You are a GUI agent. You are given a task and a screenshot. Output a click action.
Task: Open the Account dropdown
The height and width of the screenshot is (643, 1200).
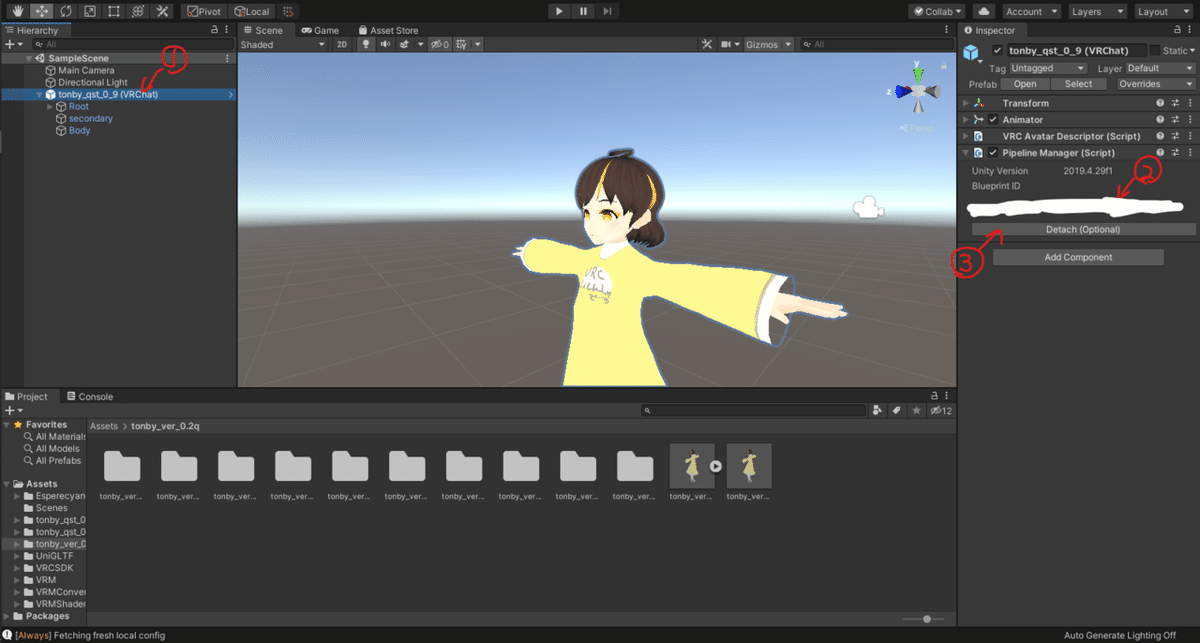point(1029,11)
